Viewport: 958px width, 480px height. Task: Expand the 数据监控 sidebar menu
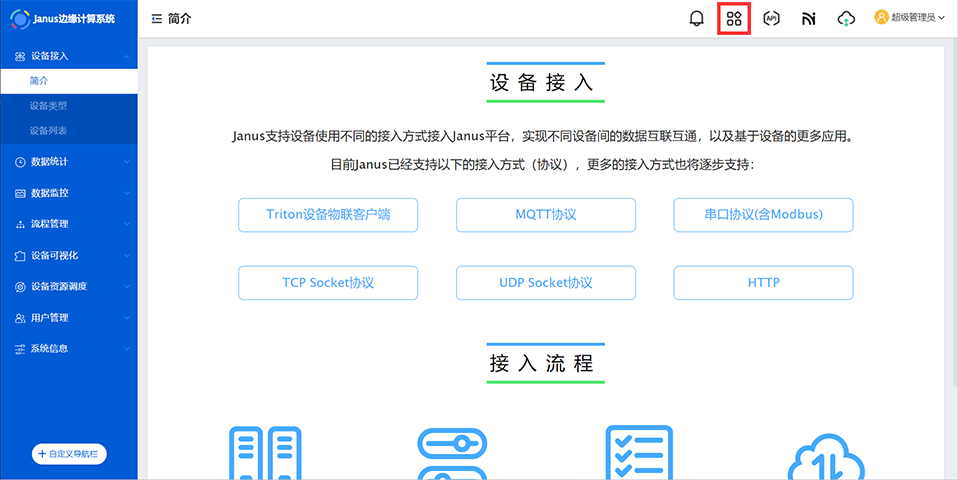tap(68, 193)
